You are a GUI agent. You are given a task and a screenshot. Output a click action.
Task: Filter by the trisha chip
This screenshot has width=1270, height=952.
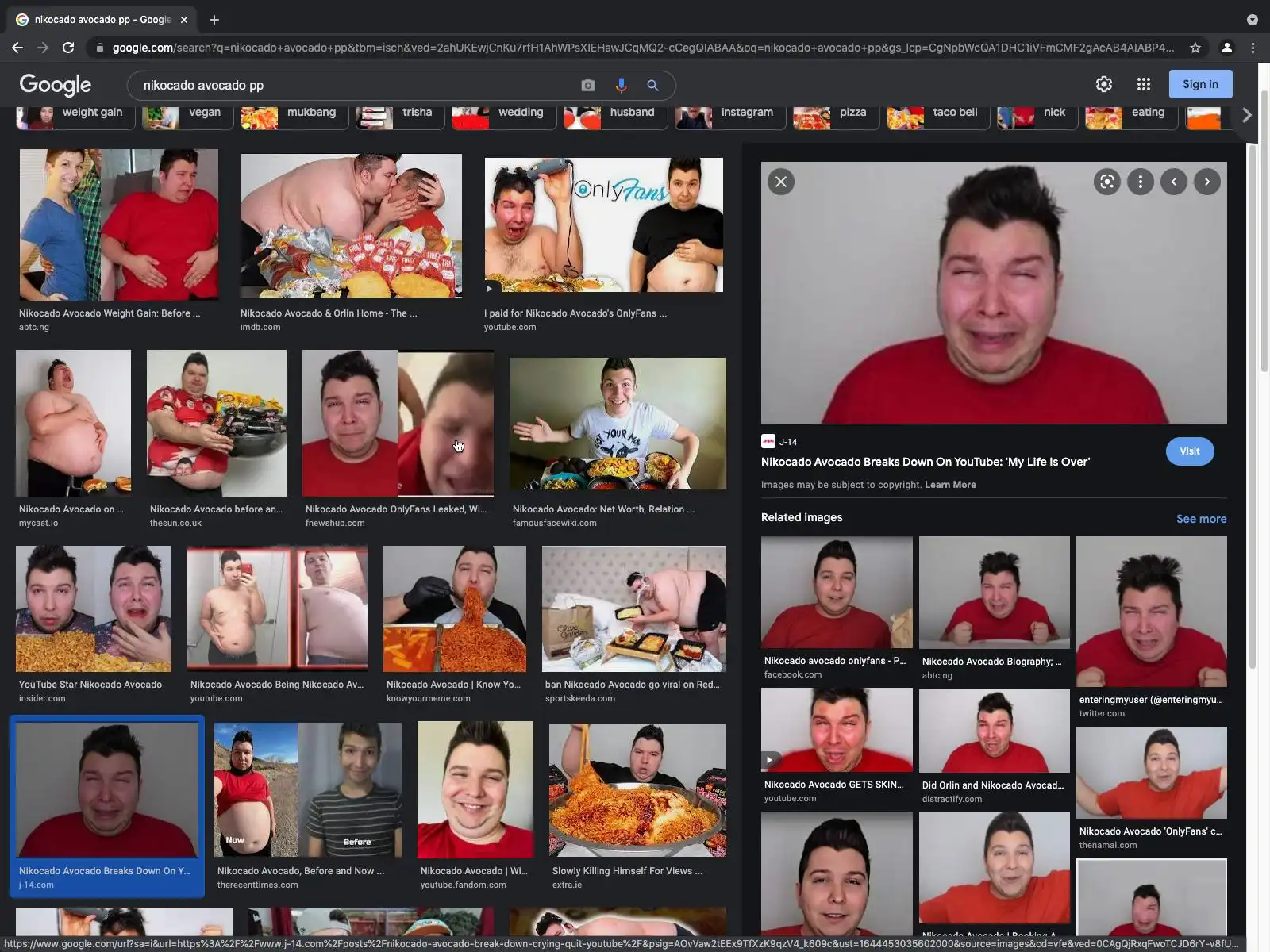(x=399, y=116)
